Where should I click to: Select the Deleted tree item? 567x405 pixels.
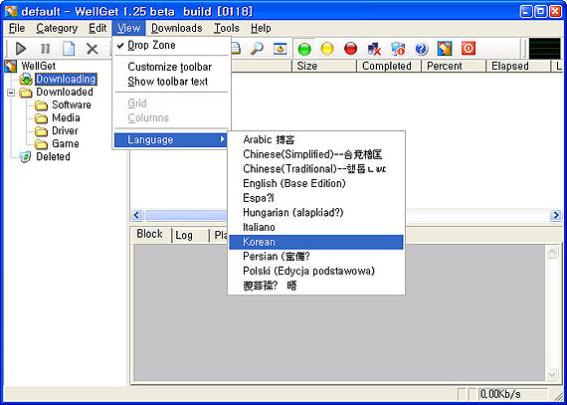[53, 157]
